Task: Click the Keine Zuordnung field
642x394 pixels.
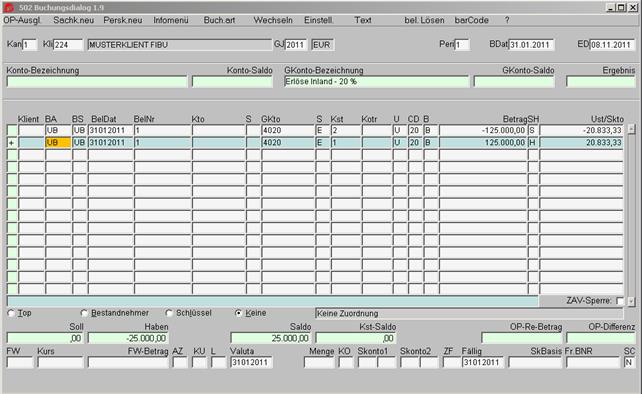Action: [x=469, y=314]
